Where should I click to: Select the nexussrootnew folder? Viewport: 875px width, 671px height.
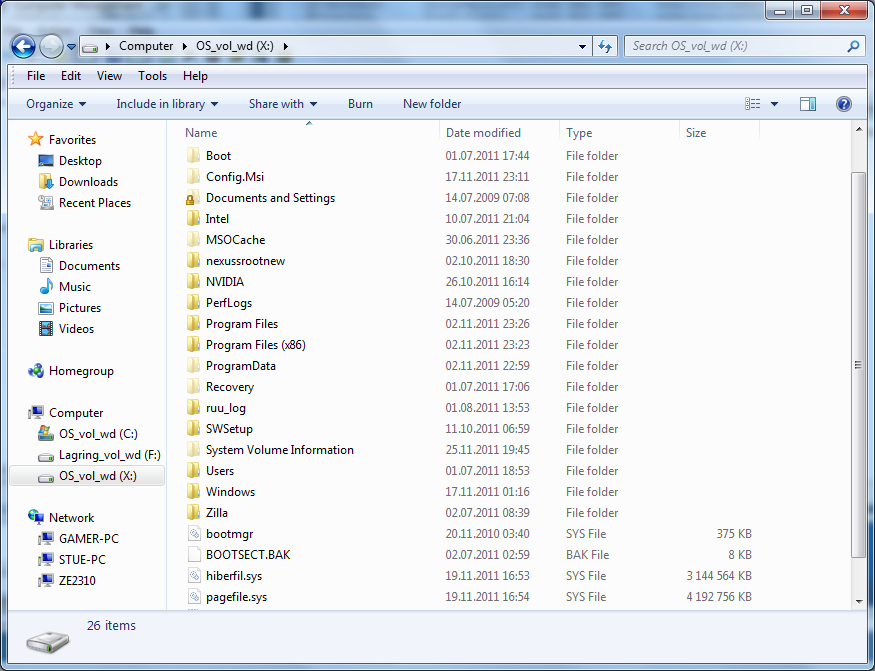click(245, 261)
